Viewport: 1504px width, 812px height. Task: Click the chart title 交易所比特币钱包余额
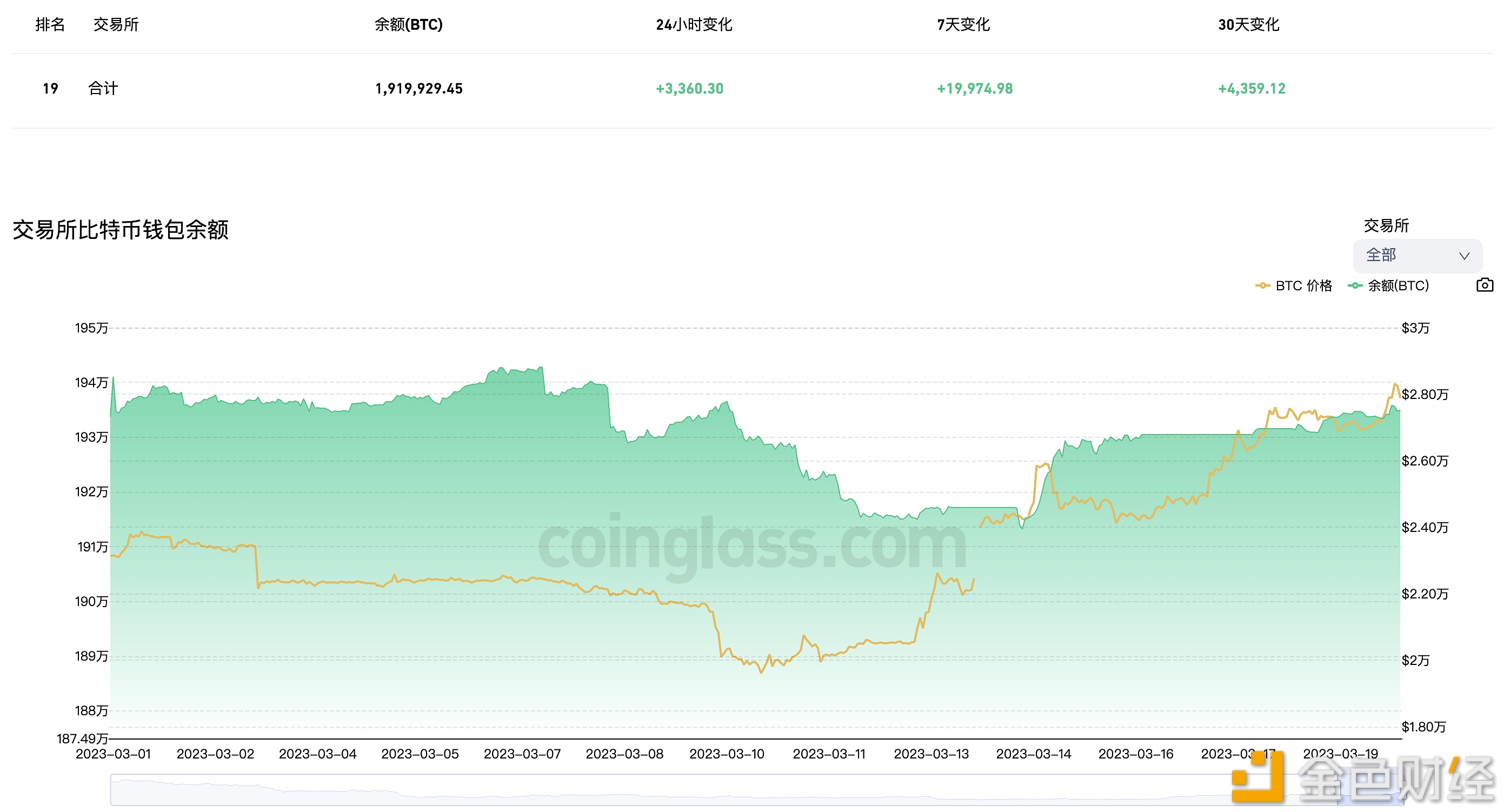(x=122, y=230)
